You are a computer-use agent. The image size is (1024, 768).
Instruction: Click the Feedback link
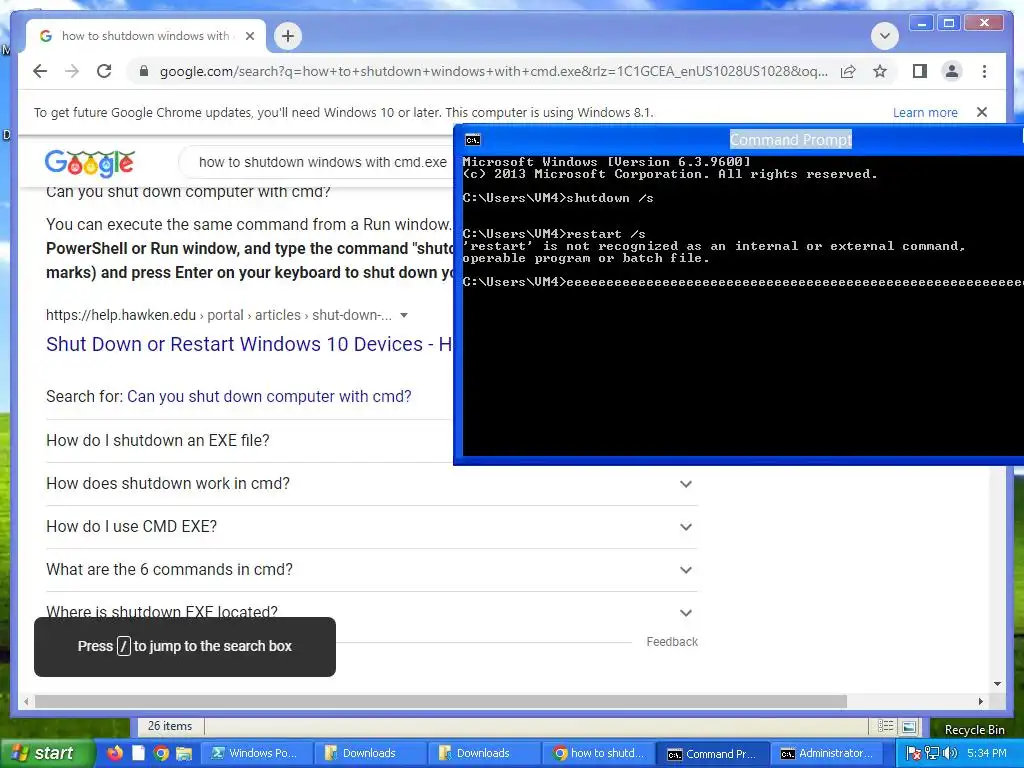pos(672,642)
